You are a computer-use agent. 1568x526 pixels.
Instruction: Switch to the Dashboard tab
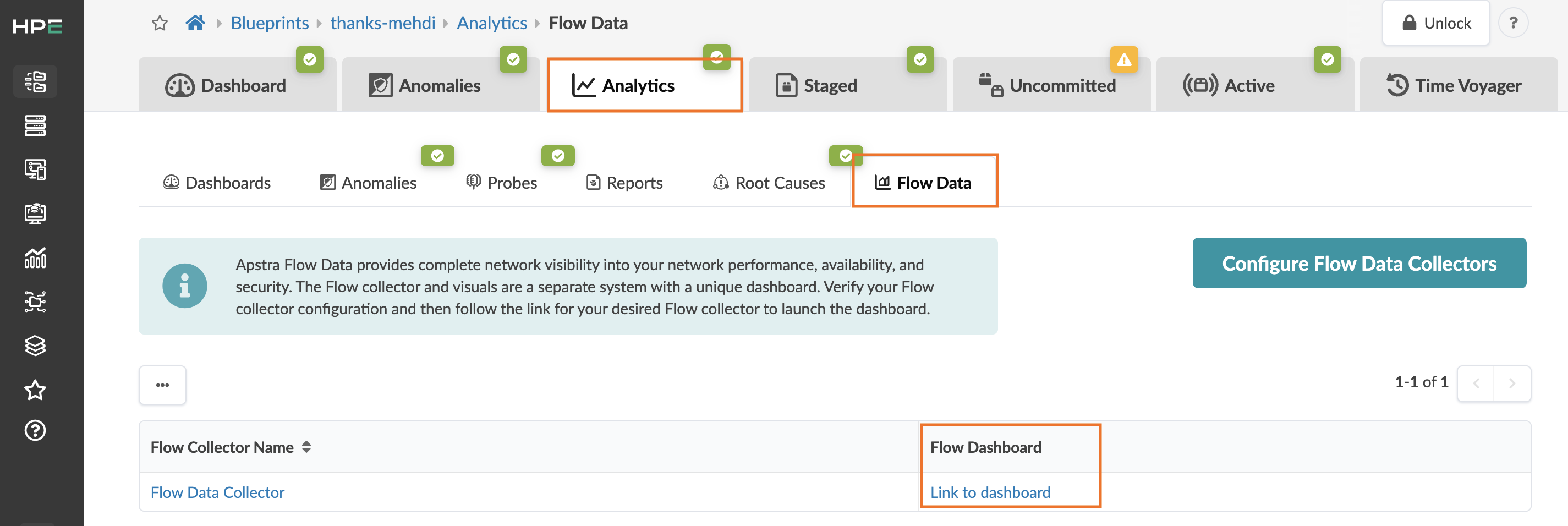tap(237, 85)
